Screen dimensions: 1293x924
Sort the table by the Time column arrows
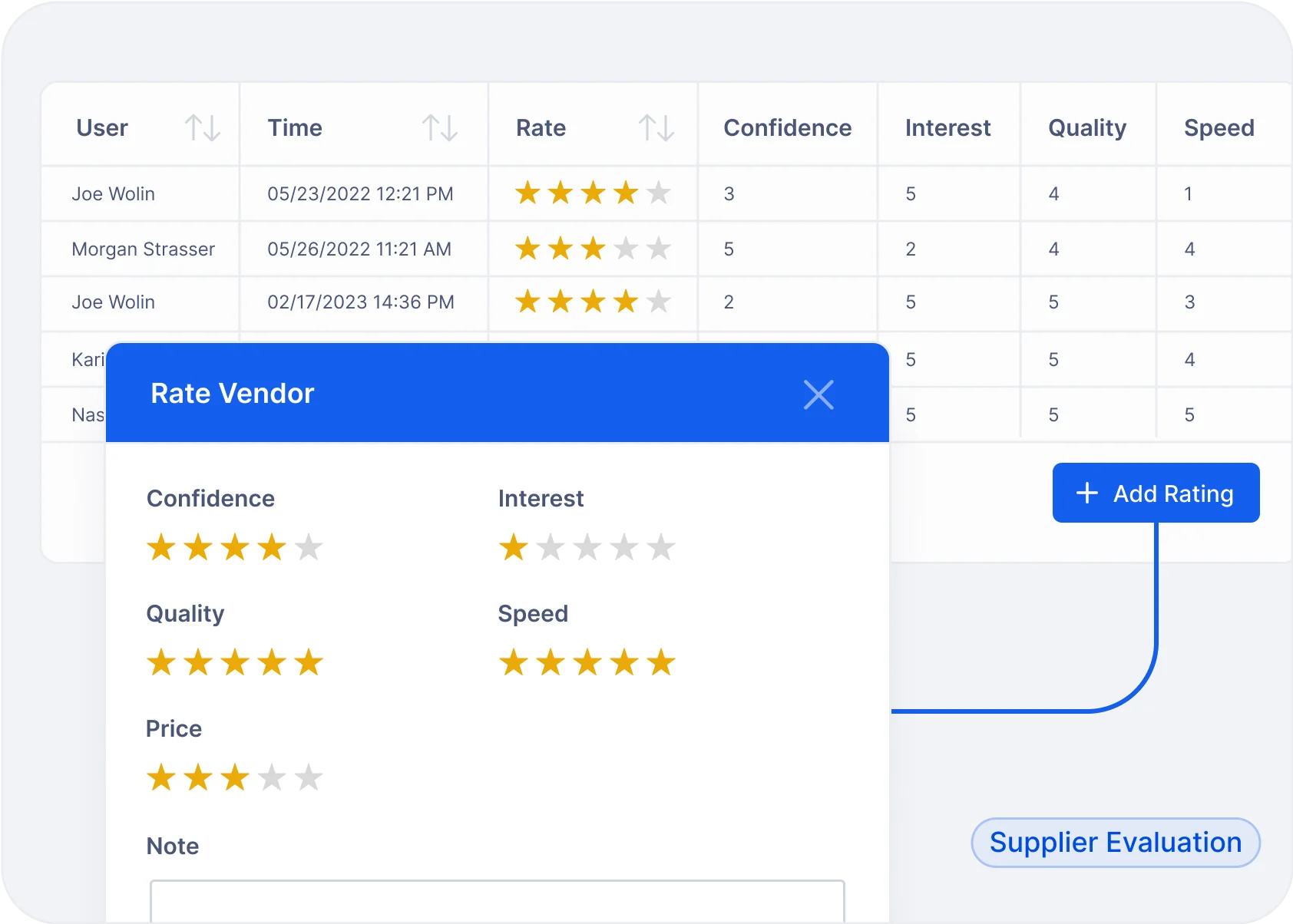(x=441, y=127)
